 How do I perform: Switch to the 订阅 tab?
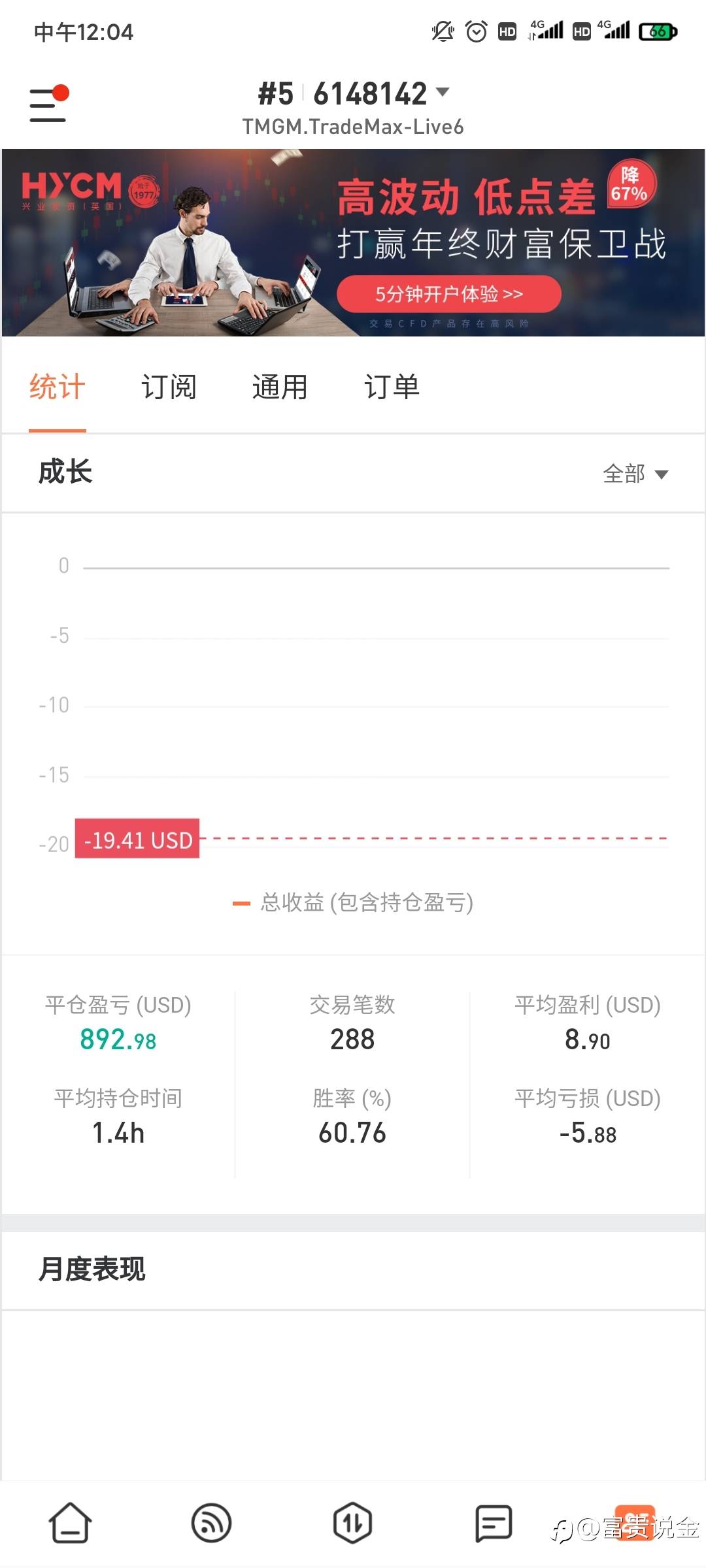(169, 387)
